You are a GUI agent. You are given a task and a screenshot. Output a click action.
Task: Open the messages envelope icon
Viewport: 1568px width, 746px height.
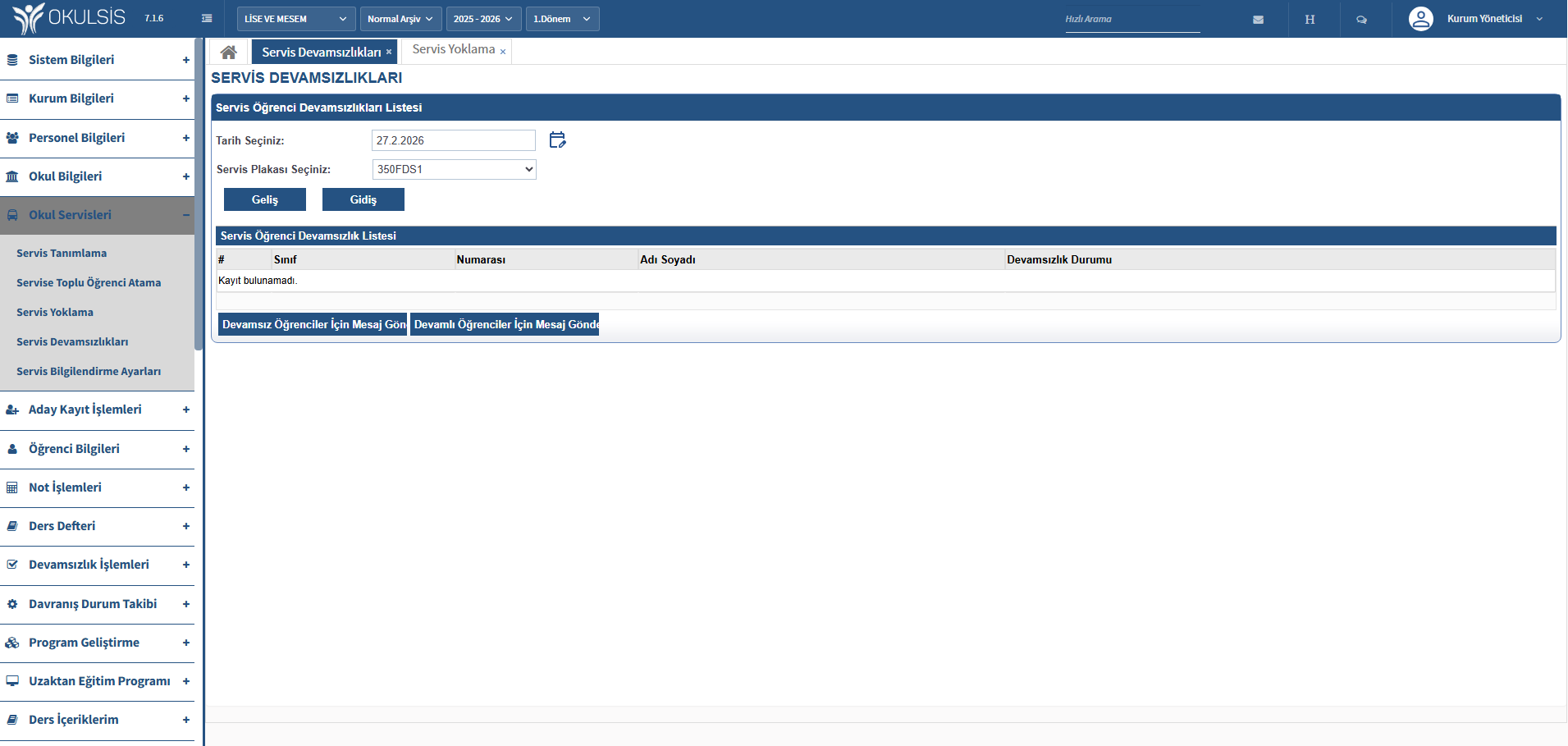(x=1258, y=20)
